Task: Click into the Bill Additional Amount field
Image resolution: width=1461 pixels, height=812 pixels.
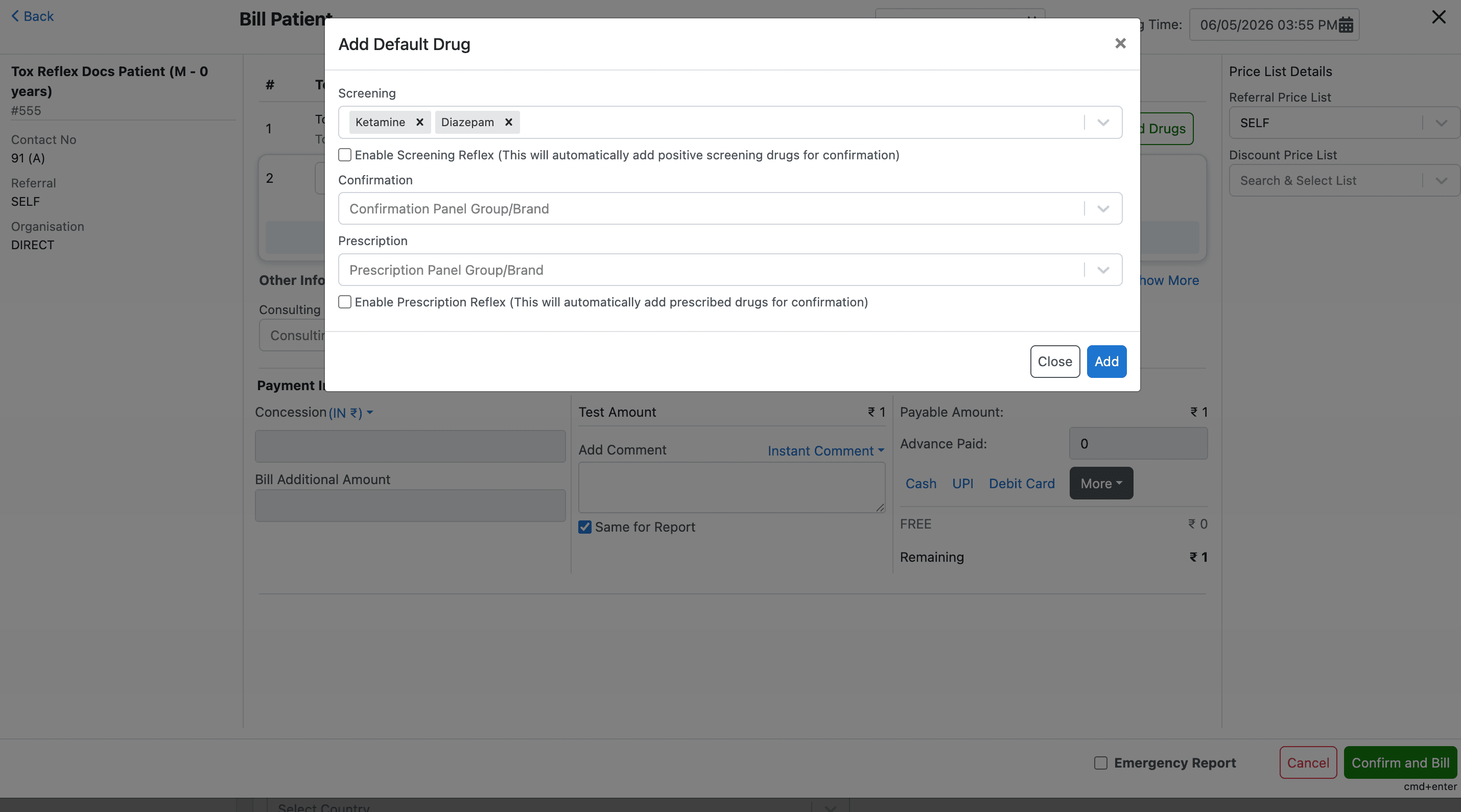Action: (x=410, y=505)
